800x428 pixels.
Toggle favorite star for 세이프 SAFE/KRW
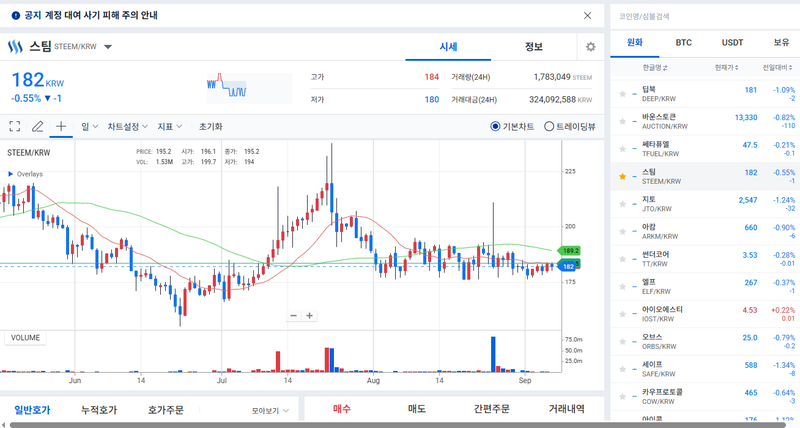(x=622, y=369)
